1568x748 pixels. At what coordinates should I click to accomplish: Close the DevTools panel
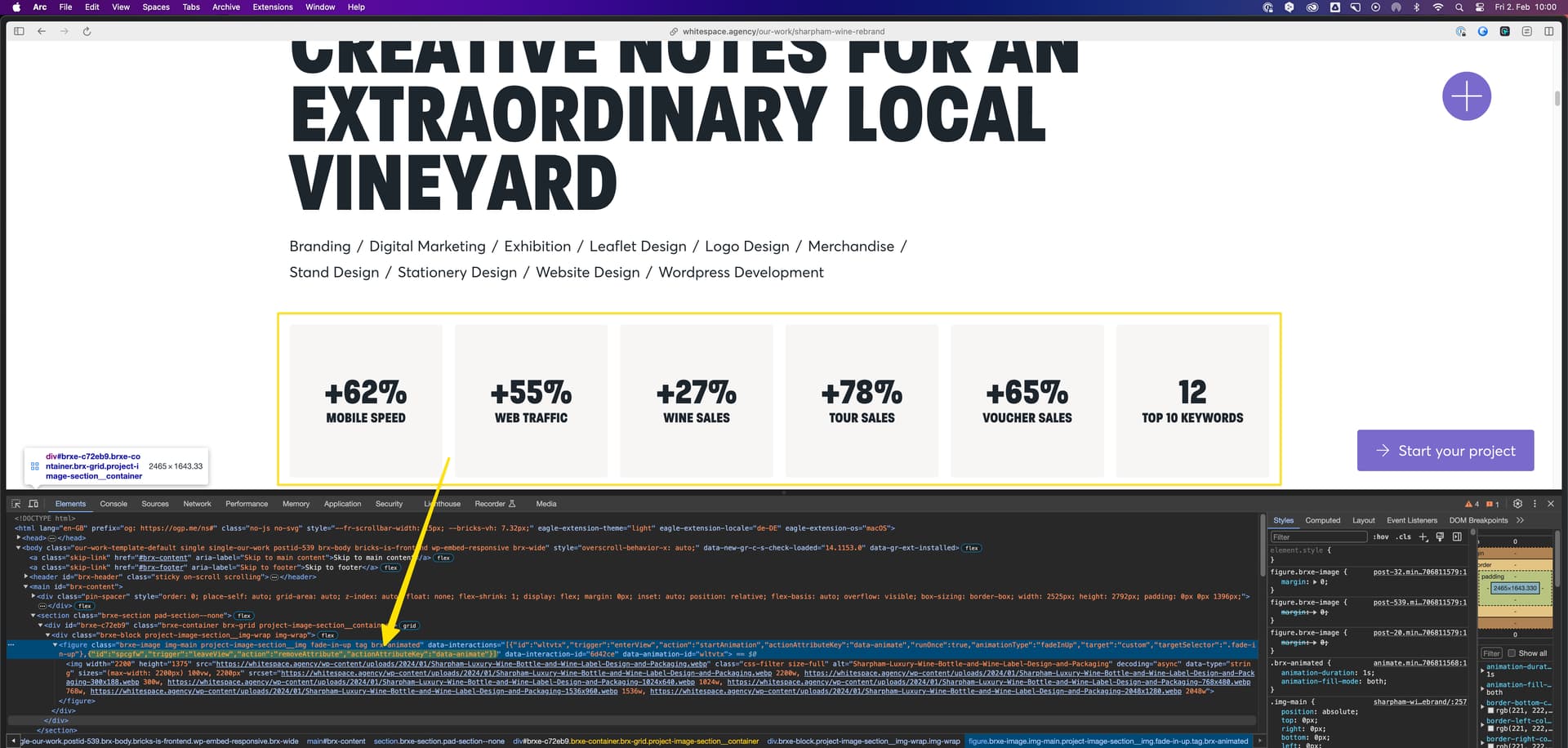coord(1551,504)
